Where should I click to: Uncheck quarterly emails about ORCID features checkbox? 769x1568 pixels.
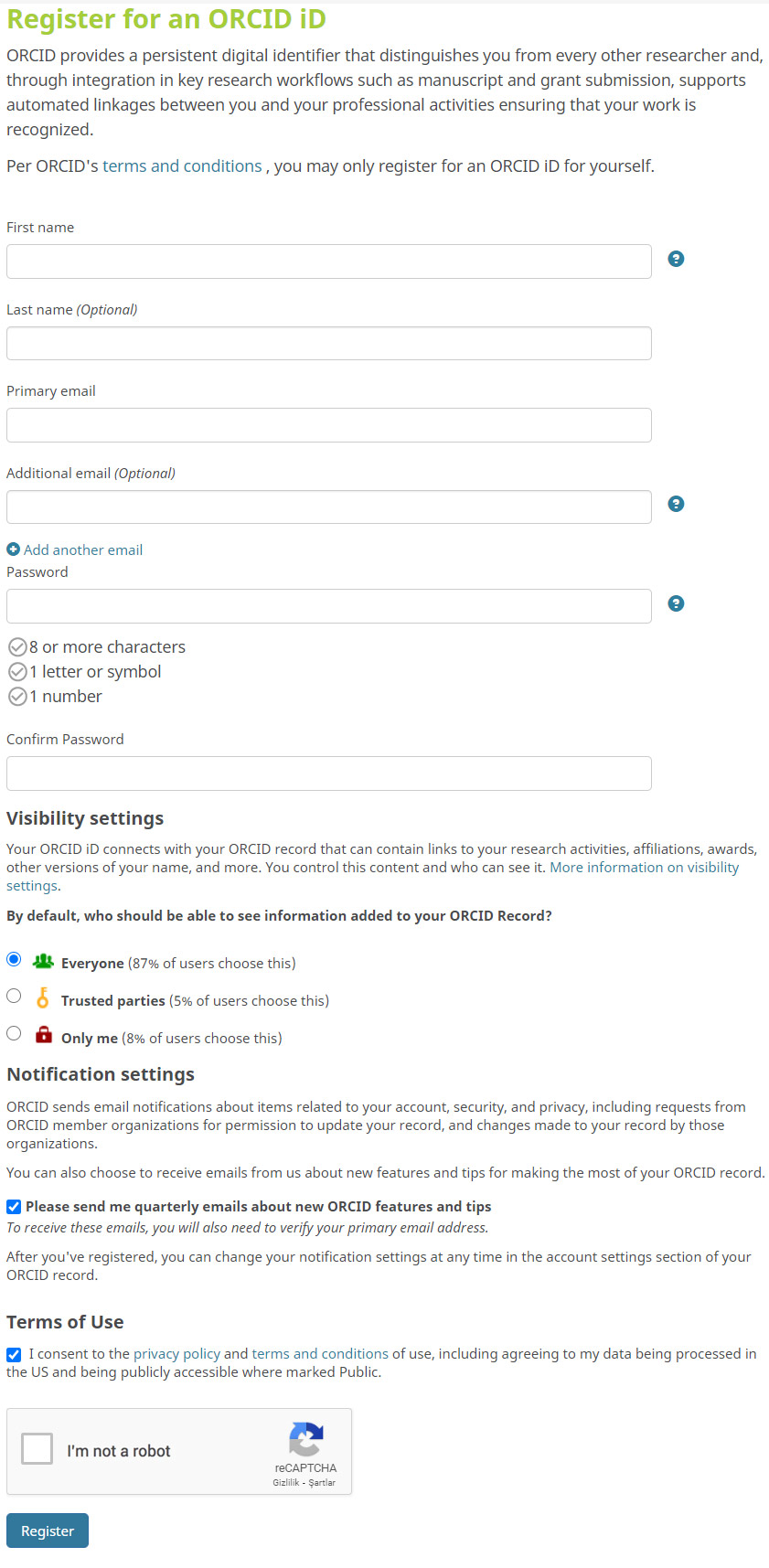click(x=14, y=1207)
